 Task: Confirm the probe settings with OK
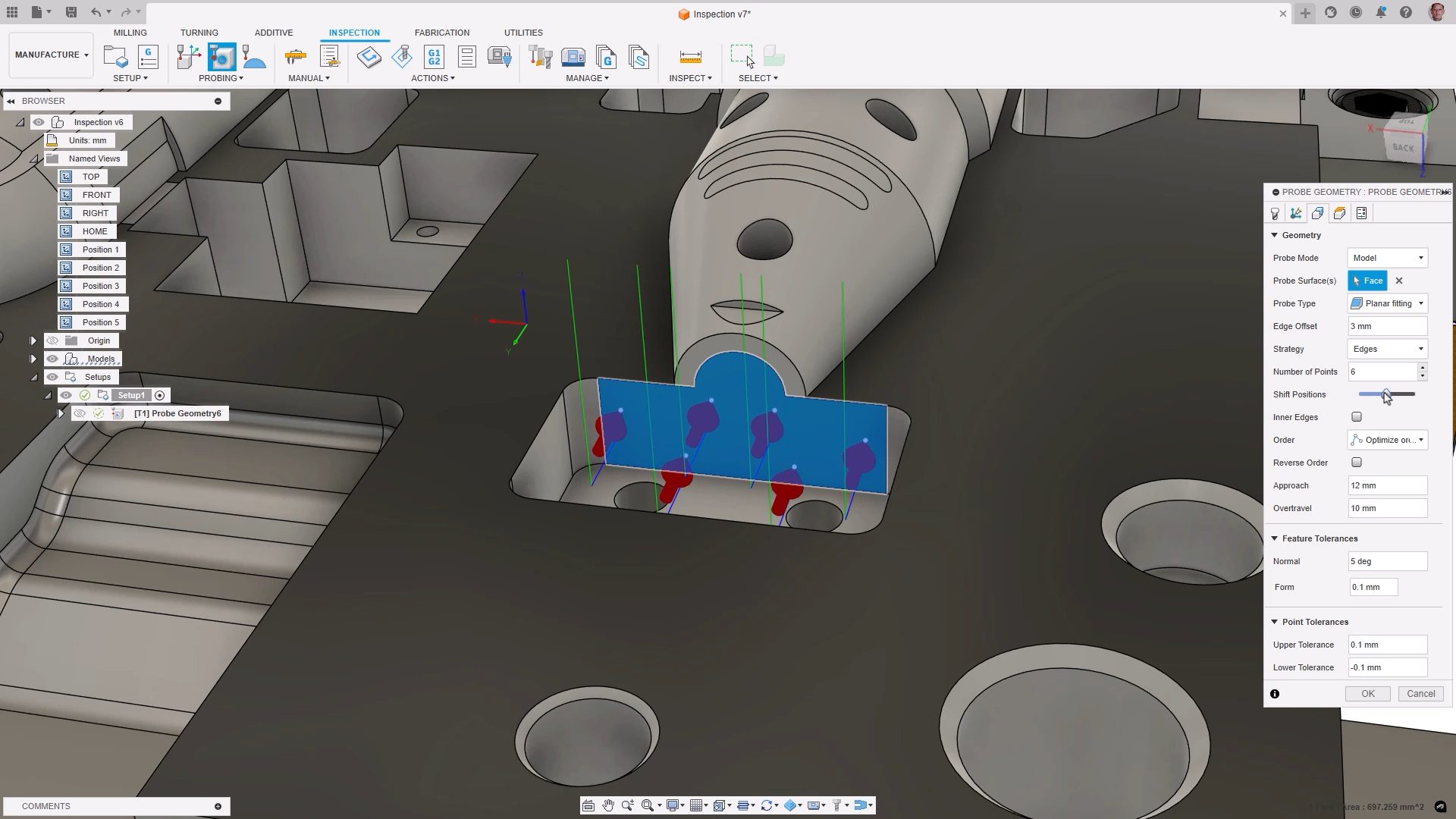coord(1367,694)
